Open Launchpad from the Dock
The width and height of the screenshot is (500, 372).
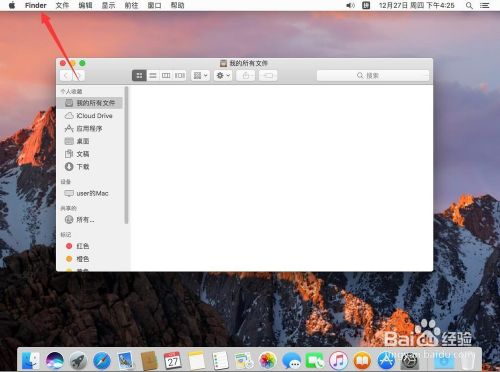coord(78,361)
